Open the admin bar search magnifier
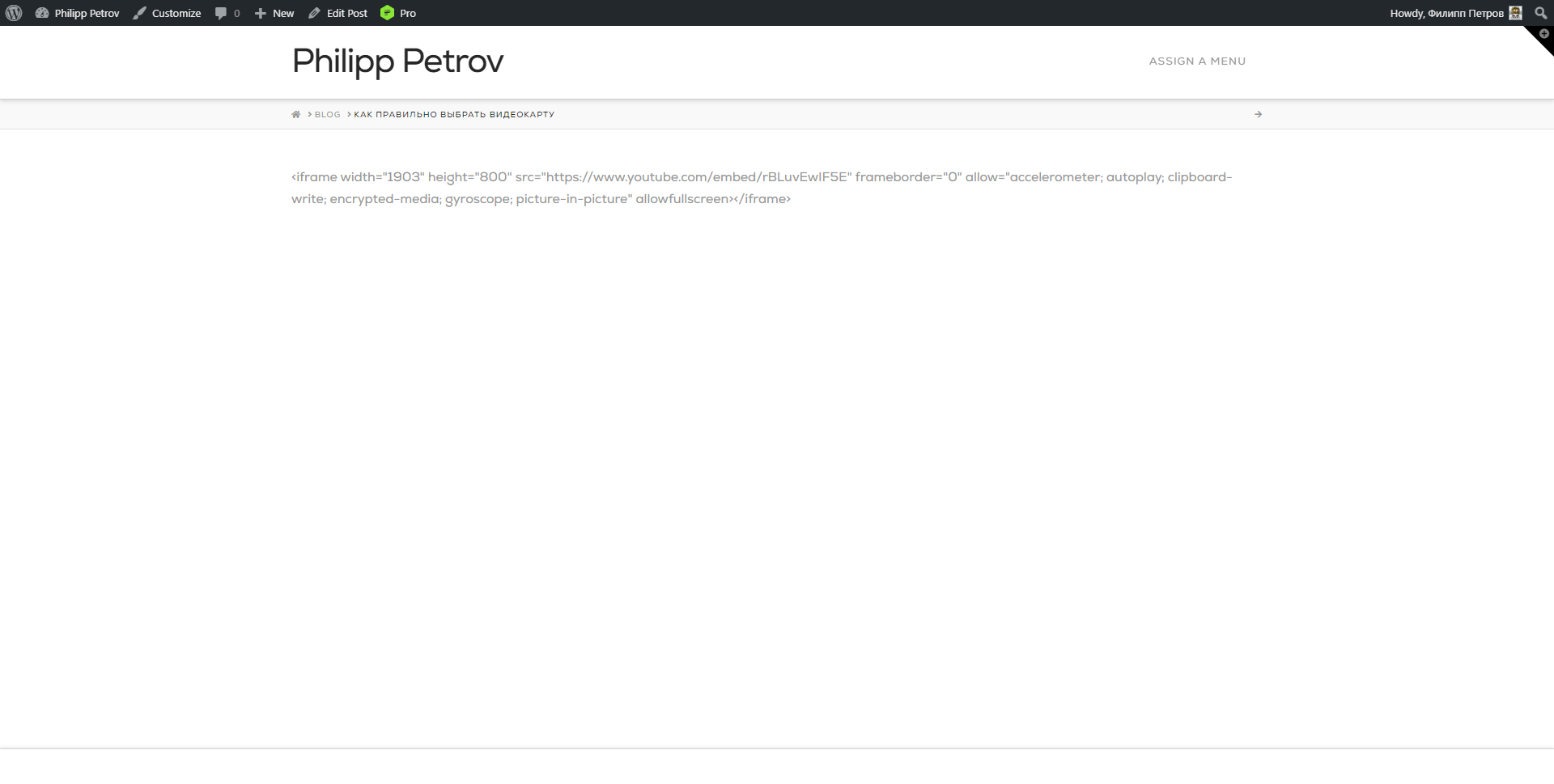Image resolution: width=1554 pixels, height=784 pixels. point(1540,13)
